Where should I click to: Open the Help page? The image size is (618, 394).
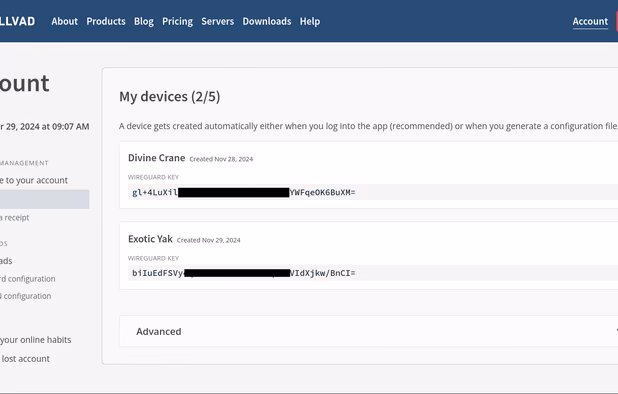tap(310, 21)
